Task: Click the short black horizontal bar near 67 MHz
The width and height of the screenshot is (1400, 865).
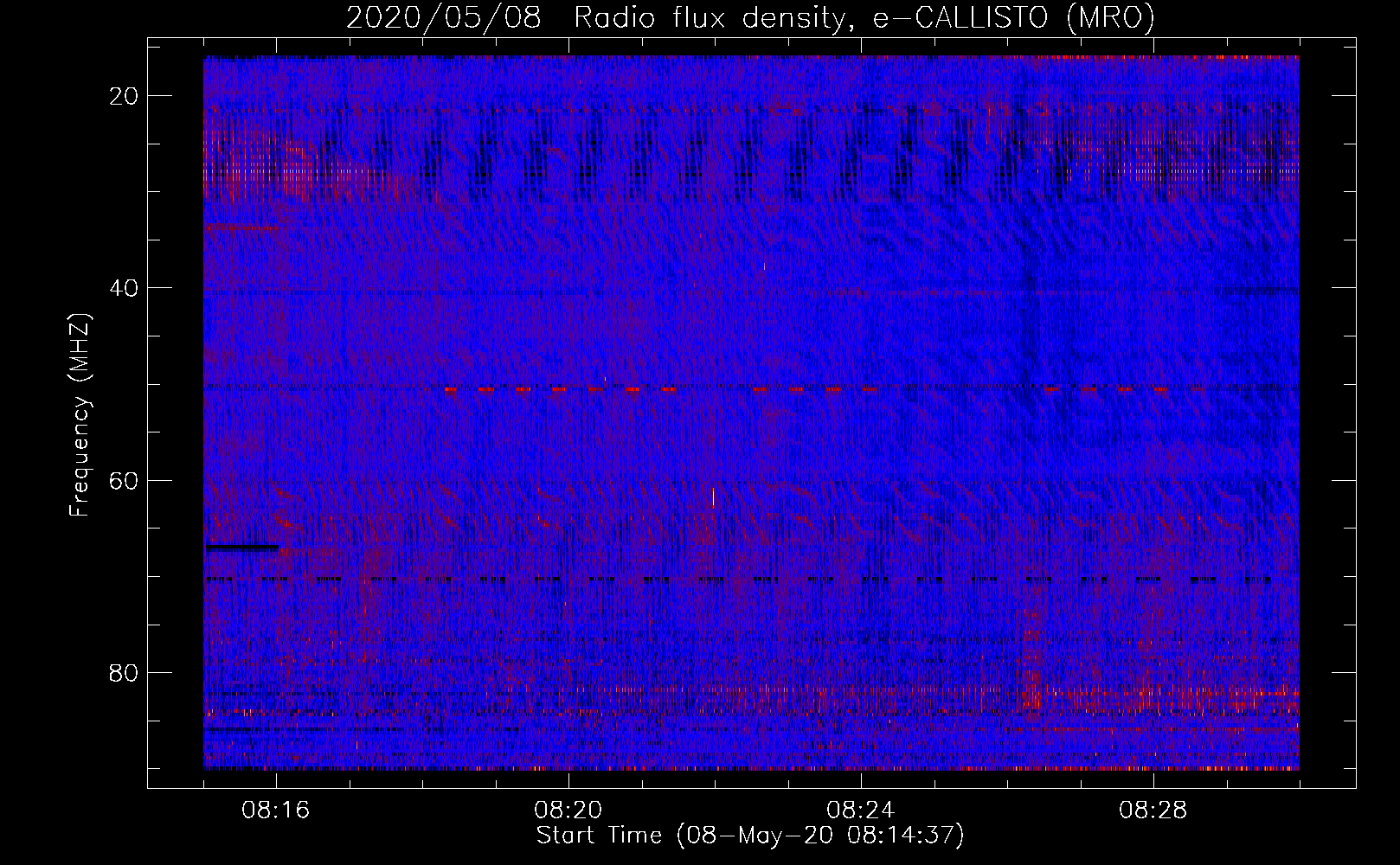Action: [x=241, y=548]
